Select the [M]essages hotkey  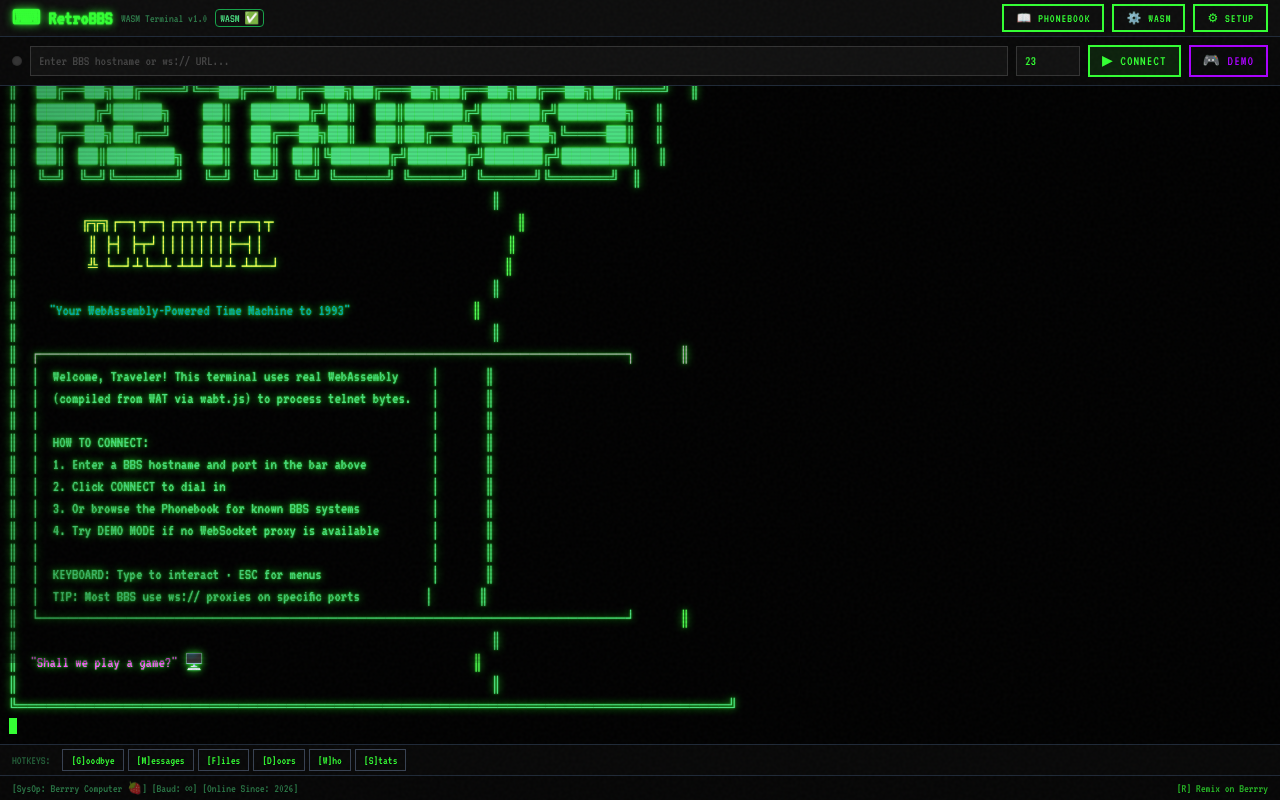161,760
